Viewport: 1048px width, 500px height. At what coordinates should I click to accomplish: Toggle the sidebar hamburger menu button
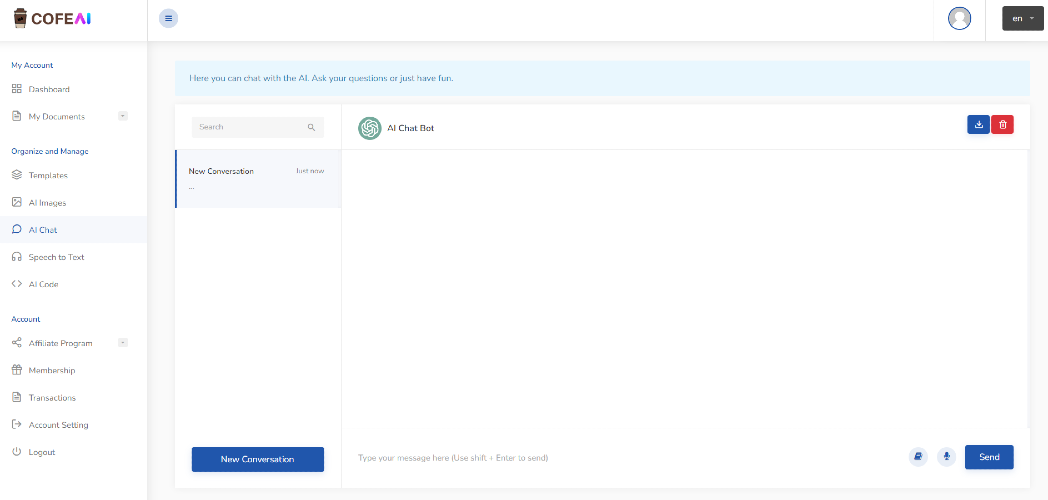coord(168,18)
